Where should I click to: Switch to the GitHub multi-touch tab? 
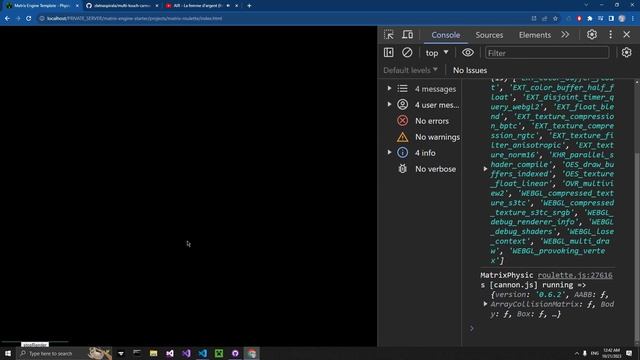coord(121,6)
